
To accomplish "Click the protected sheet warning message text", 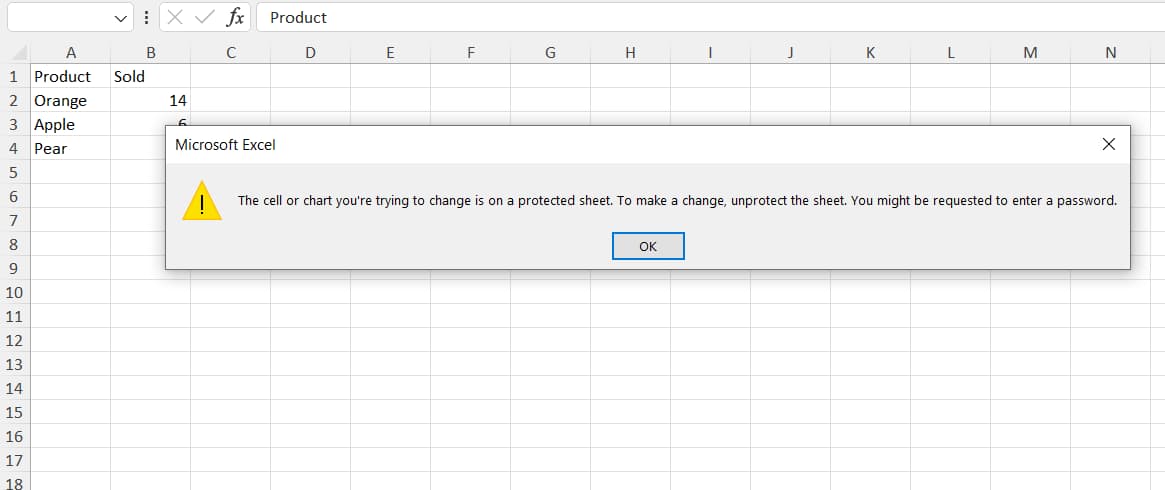I will [677, 200].
